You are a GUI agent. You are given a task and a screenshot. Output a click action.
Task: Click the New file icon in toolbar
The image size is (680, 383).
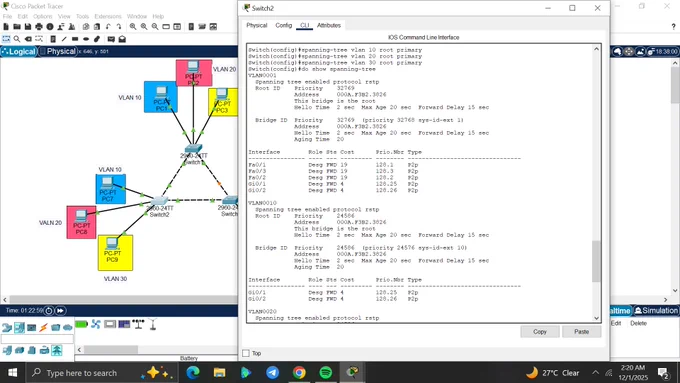pyautogui.click(x=6, y=27)
